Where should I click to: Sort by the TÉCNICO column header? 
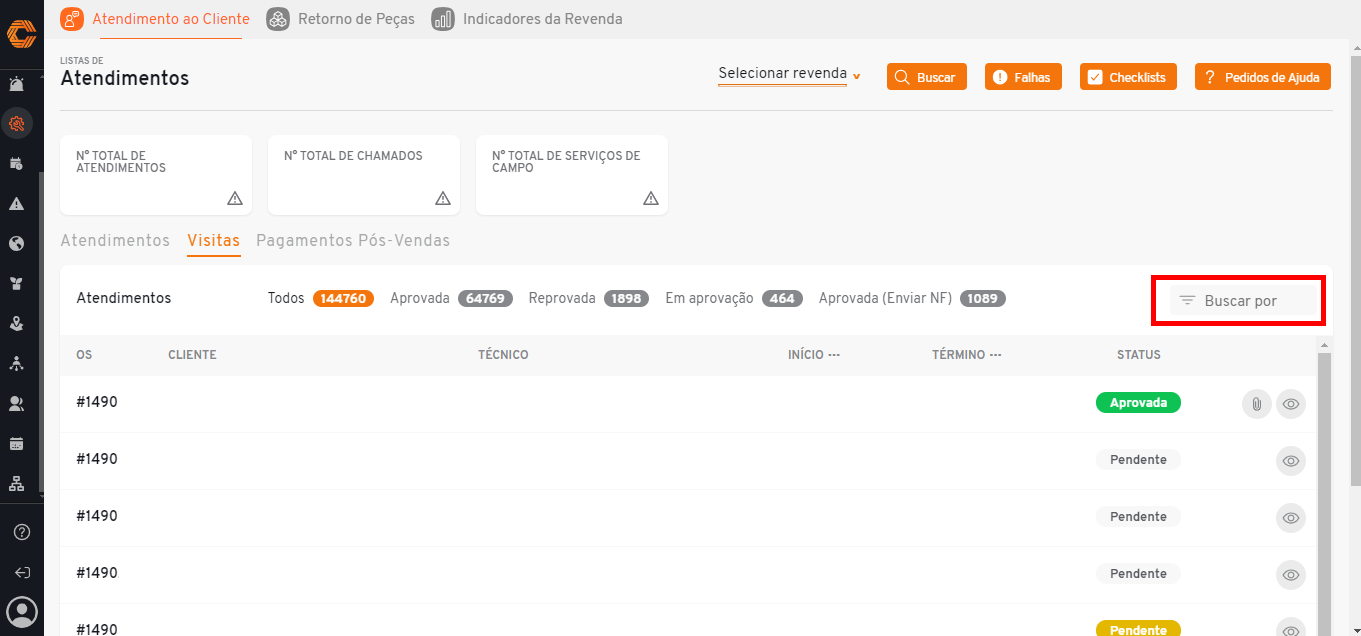point(503,355)
